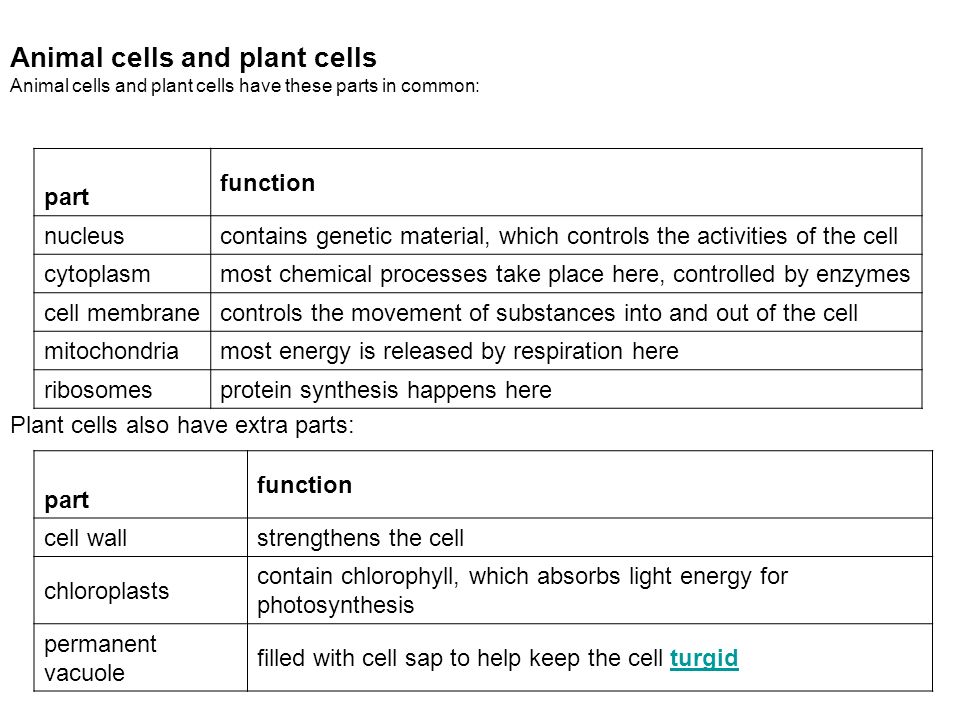Click 'Plant cells also have extra parts' line
This screenshot has height=720, width=960.
tap(182, 425)
